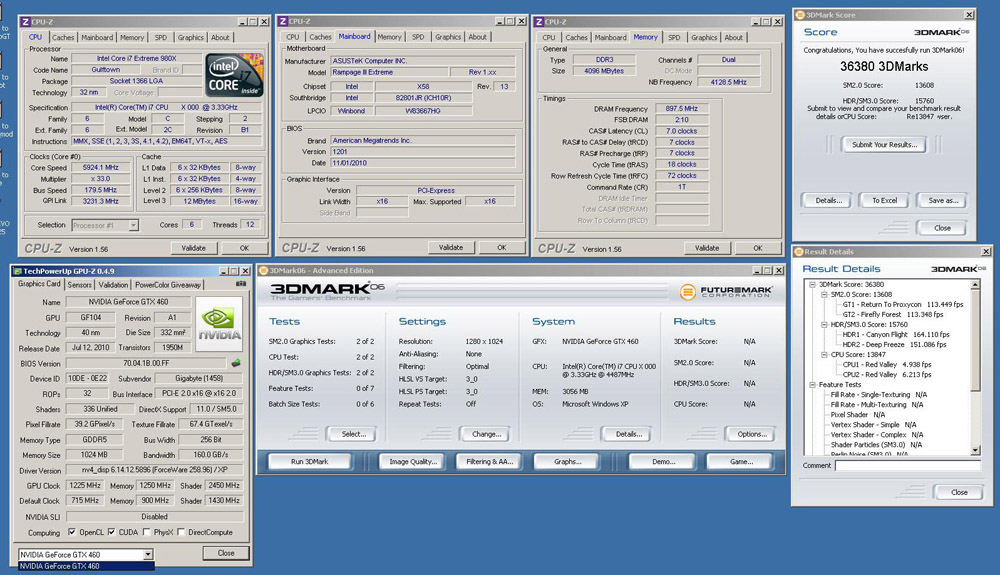Image resolution: width=1000 pixels, height=575 pixels.
Task: Click the green BIOS save chip icon
Action: pos(236,363)
